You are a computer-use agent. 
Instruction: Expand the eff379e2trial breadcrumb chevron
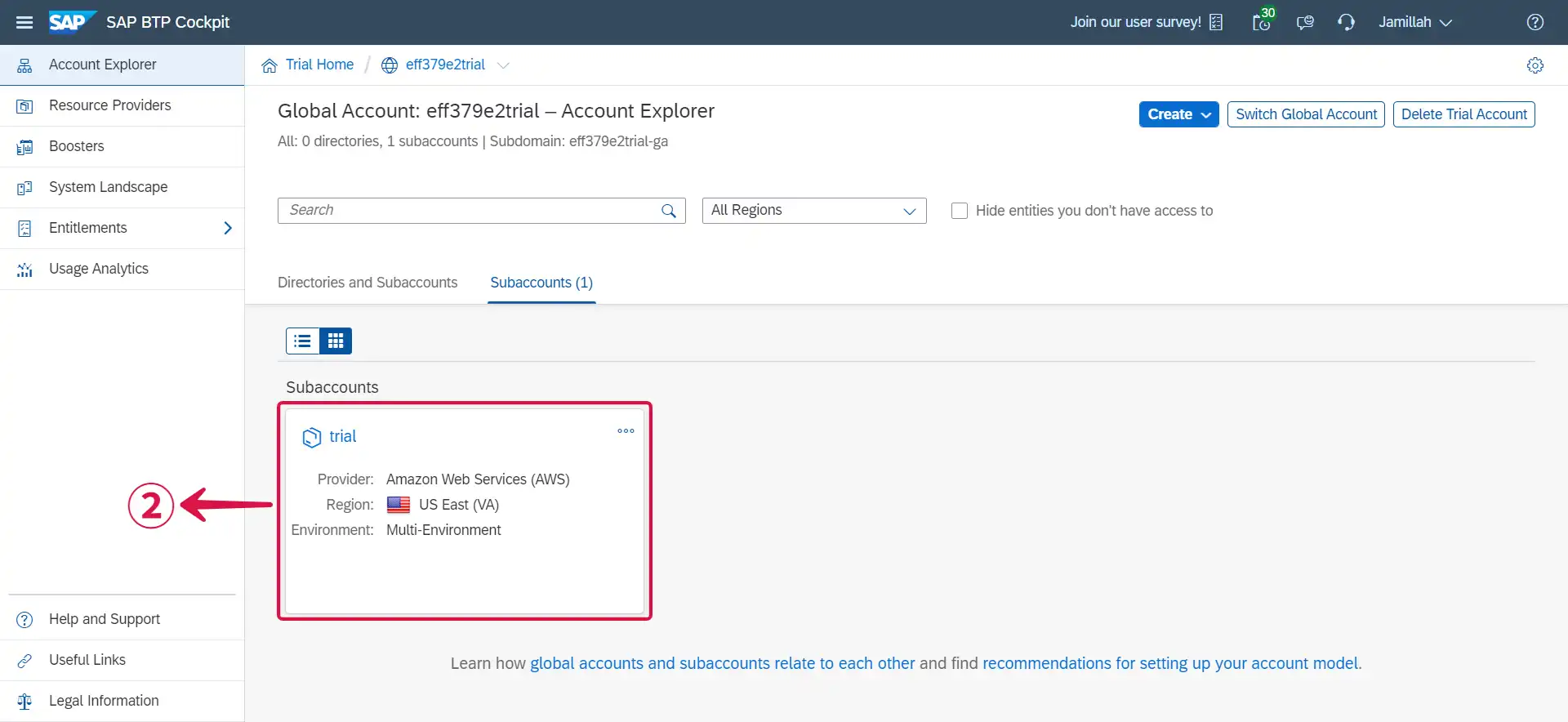point(503,65)
